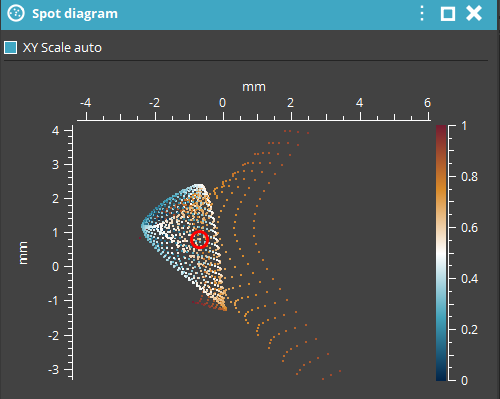Click the XY Scale auto label

pyautogui.click(x=62, y=48)
